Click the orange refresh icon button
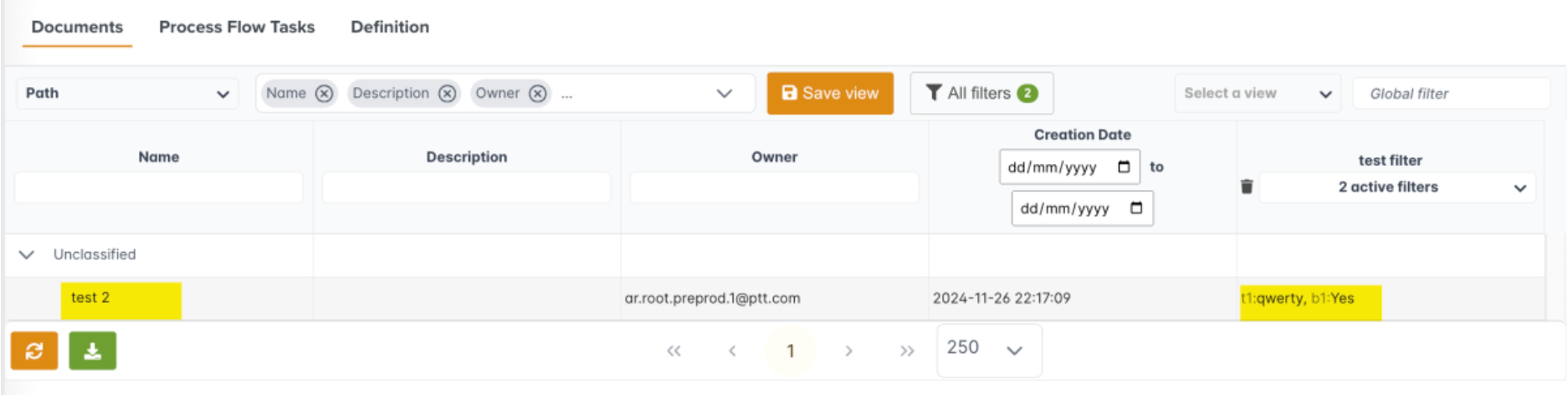The width and height of the screenshot is (1568, 395). pyautogui.click(x=34, y=351)
